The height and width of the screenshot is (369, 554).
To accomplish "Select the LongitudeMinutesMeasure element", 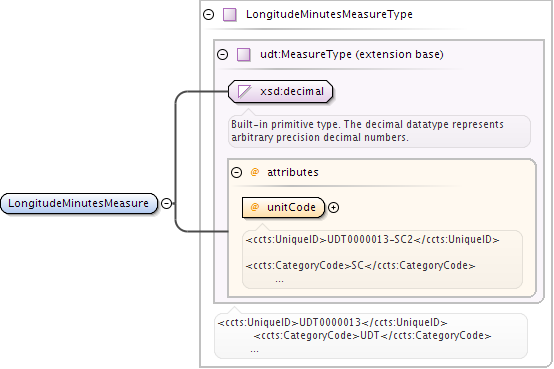I will (79, 204).
